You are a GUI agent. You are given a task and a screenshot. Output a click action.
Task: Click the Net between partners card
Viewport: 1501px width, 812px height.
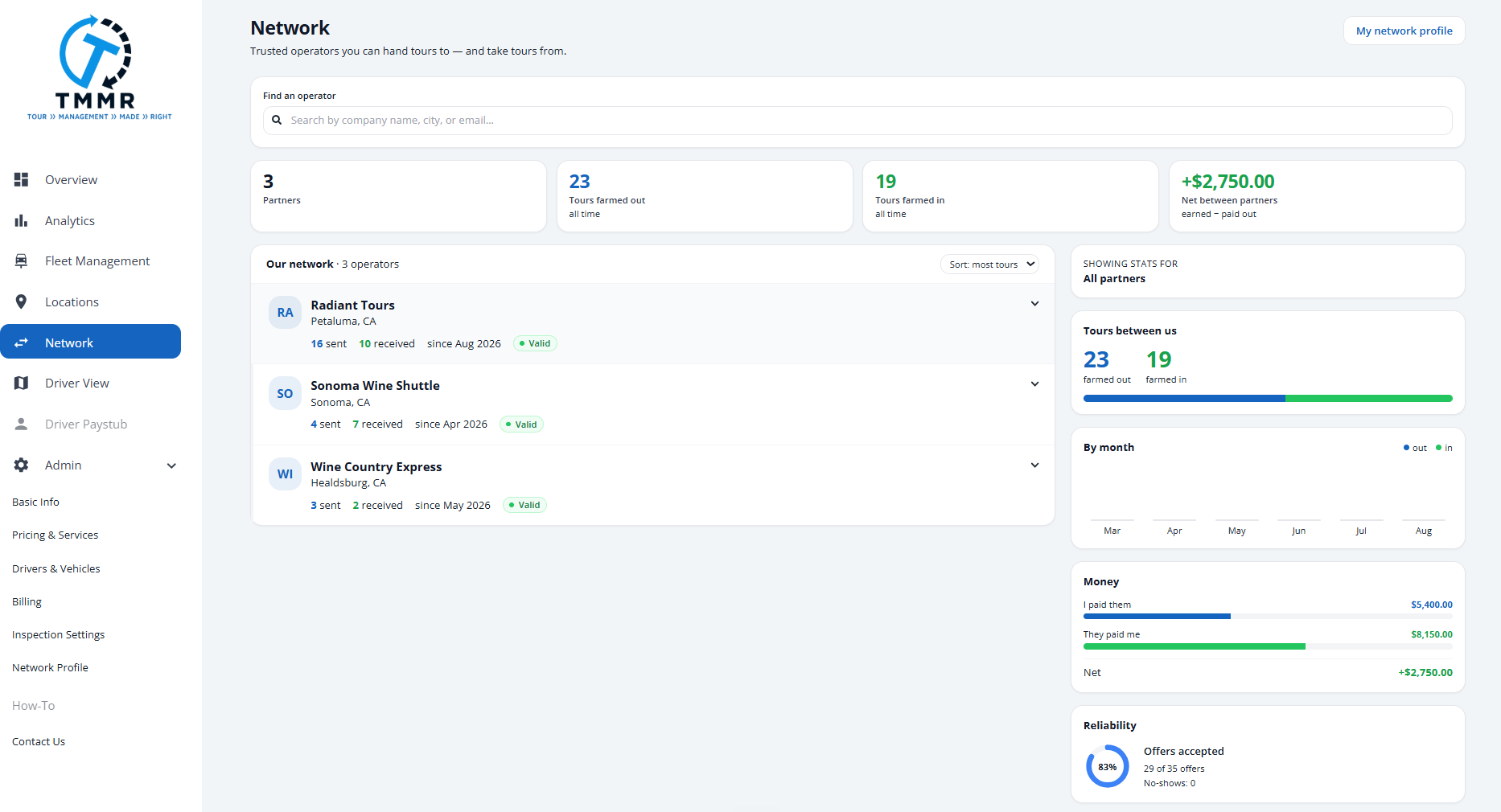[x=1317, y=196]
